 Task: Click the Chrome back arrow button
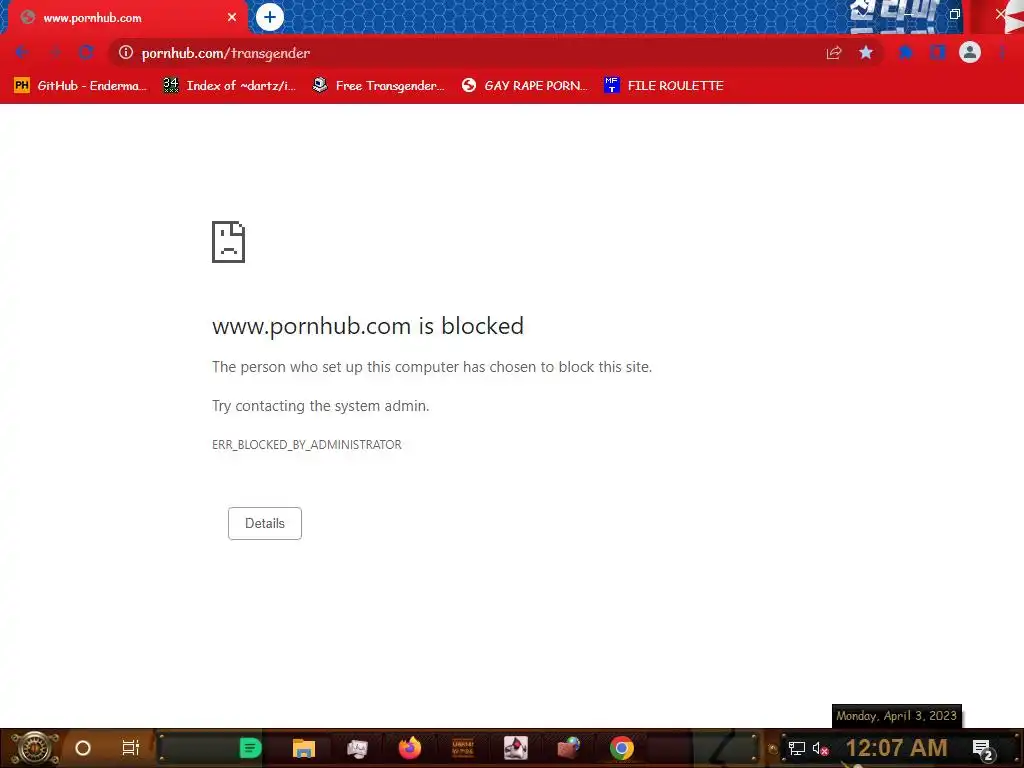tap(21, 52)
